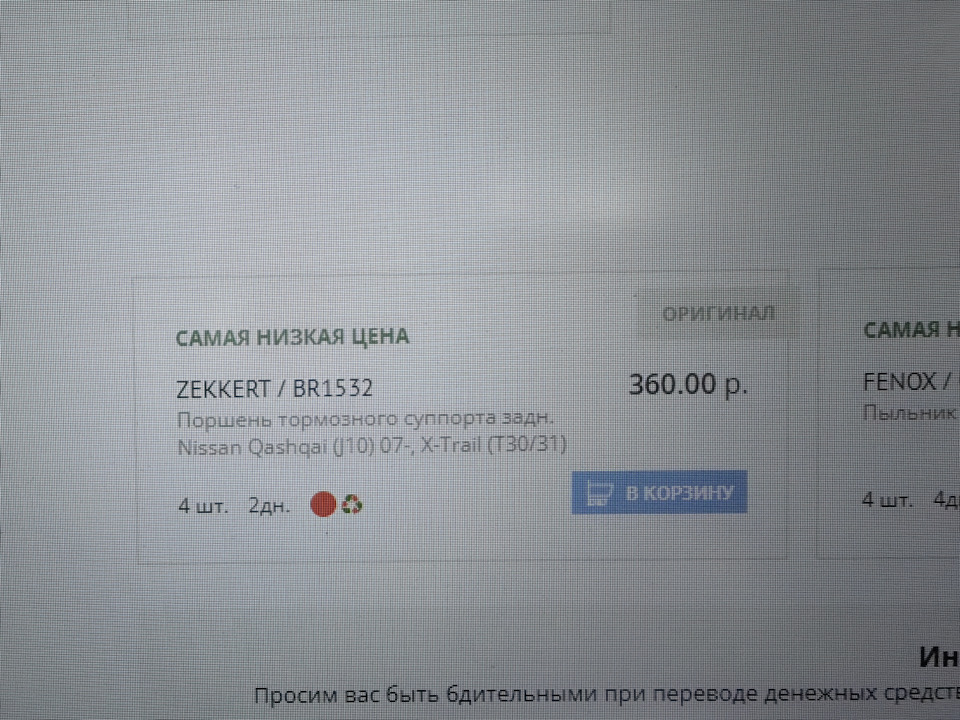Click the shopping cart icon in blue button
The width and height of the screenshot is (960, 720).
point(599,493)
